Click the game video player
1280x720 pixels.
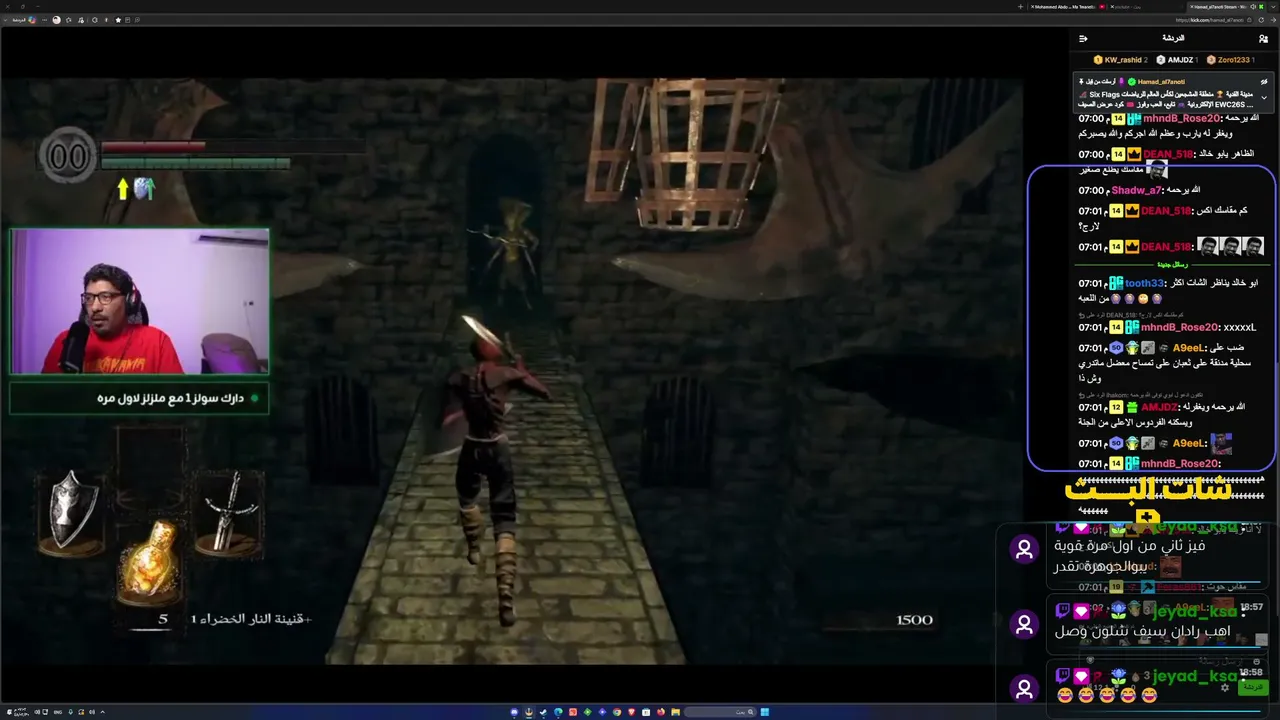click(512, 370)
